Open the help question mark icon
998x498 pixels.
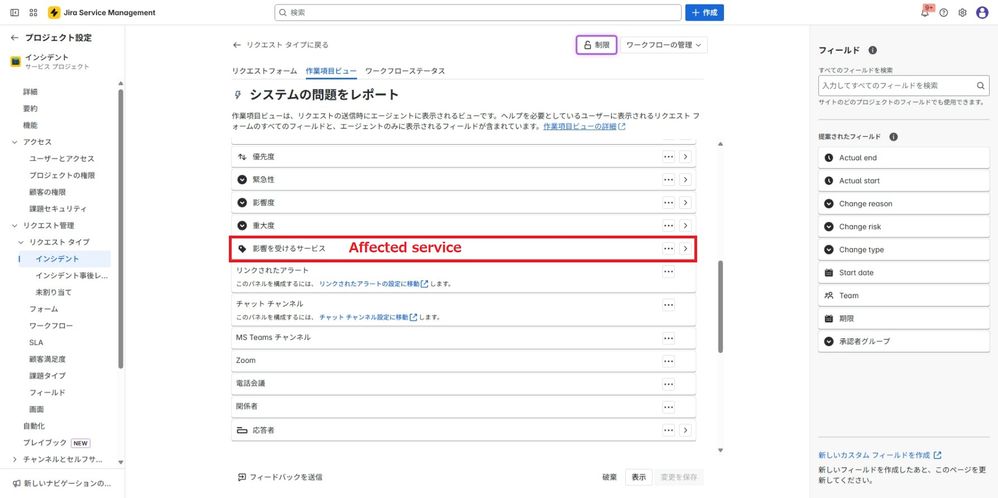click(944, 13)
